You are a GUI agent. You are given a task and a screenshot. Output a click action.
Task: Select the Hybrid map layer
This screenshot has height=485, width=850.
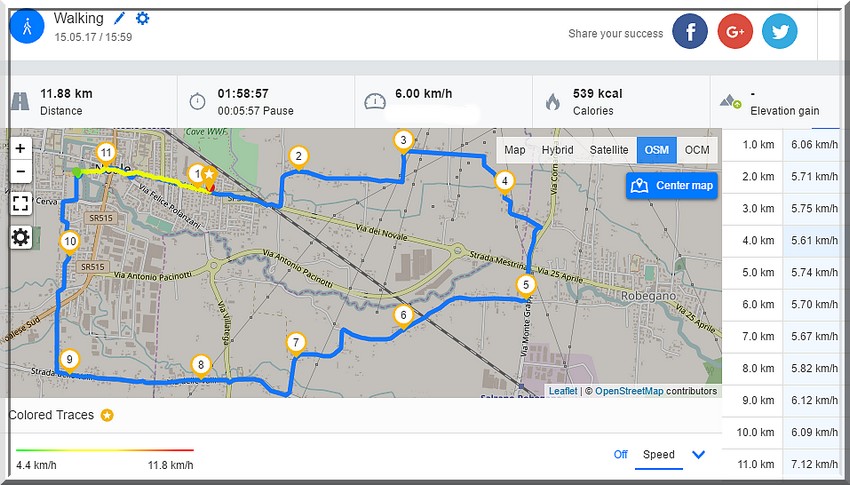click(x=557, y=150)
